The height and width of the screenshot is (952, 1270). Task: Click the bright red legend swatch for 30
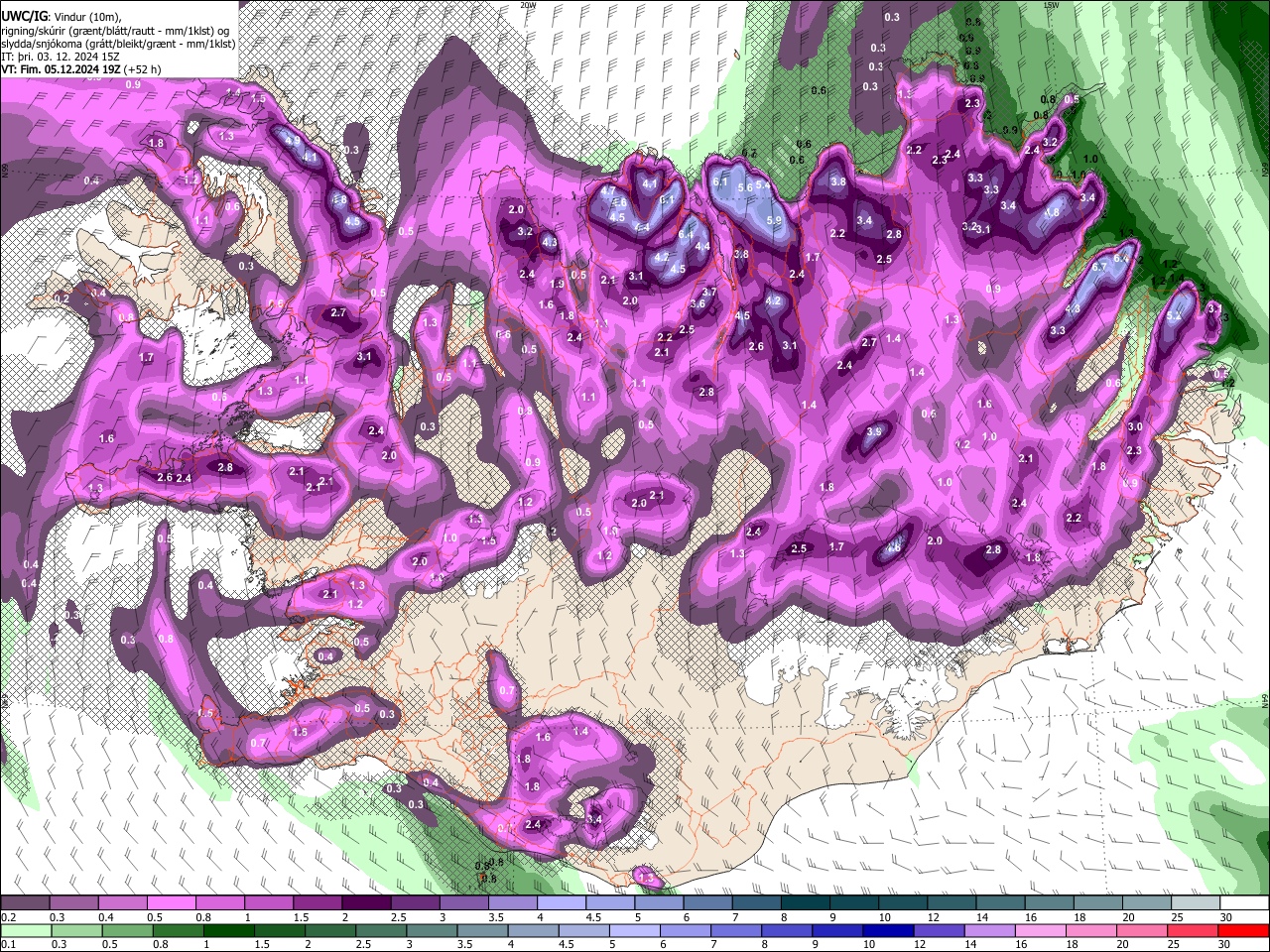(x=1245, y=930)
